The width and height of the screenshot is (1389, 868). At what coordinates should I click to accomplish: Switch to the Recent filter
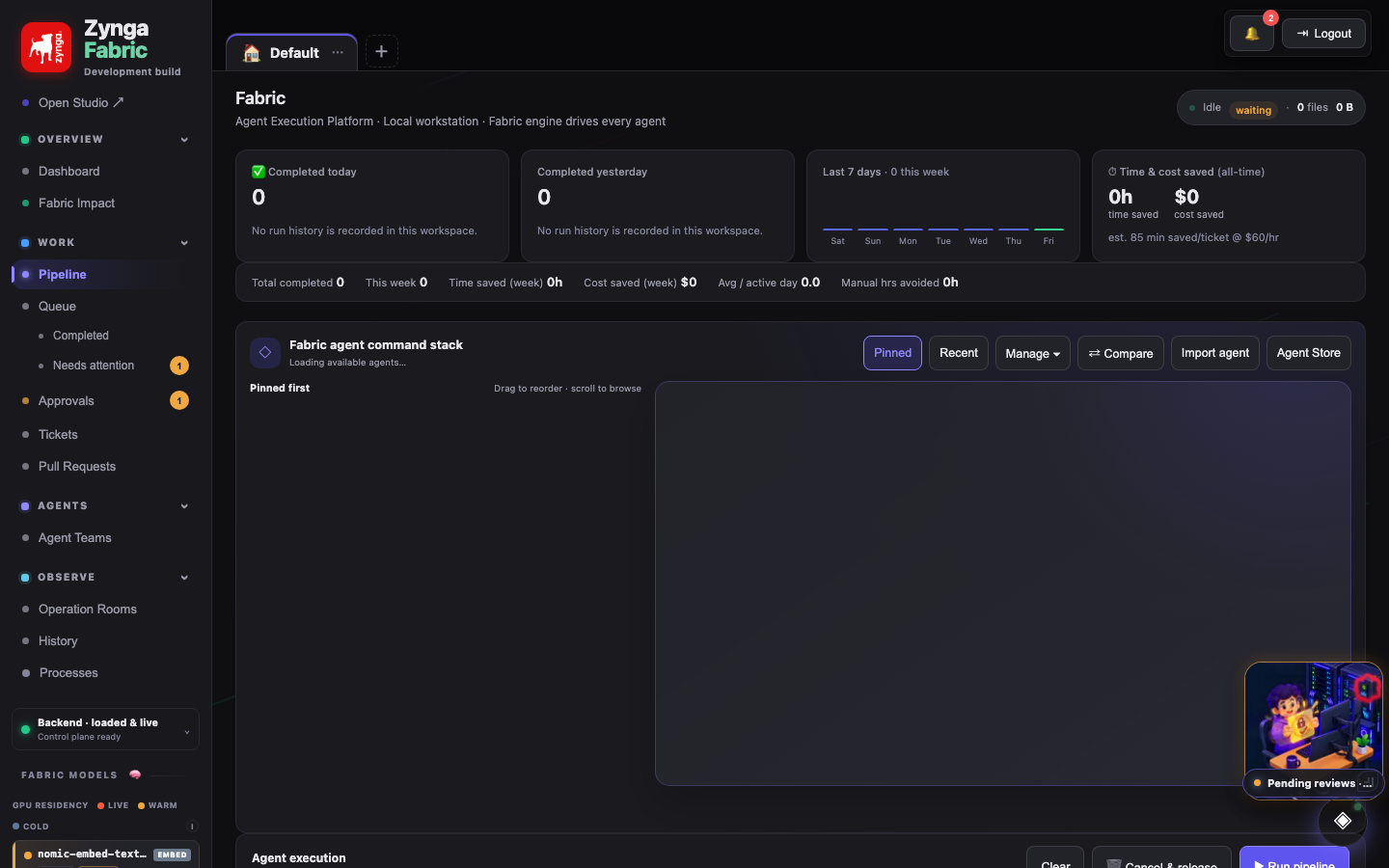pyautogui.click(x=959, y=353)
